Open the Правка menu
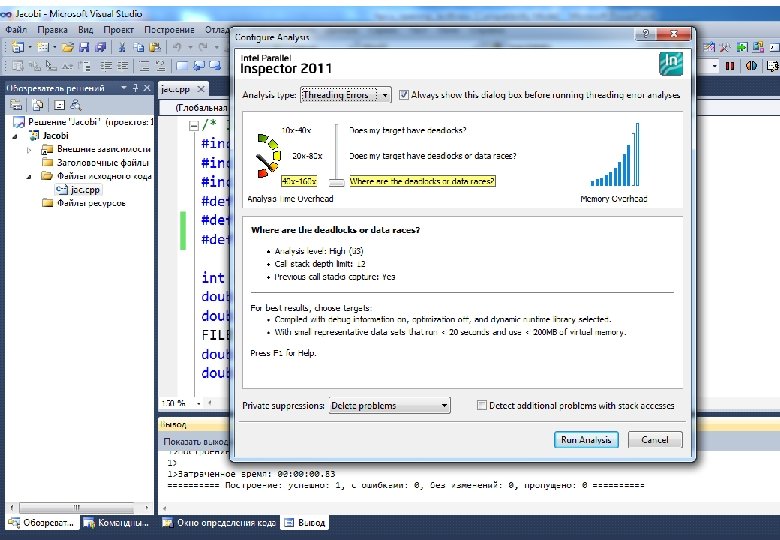This screenshot has width=780, height=540. (x=52, y=30)
